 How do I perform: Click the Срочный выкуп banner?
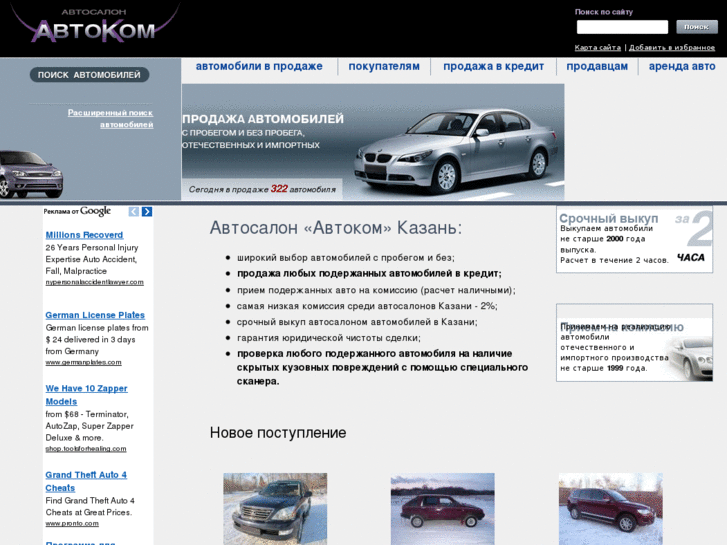pyautogui.click(x=634, y=240)
